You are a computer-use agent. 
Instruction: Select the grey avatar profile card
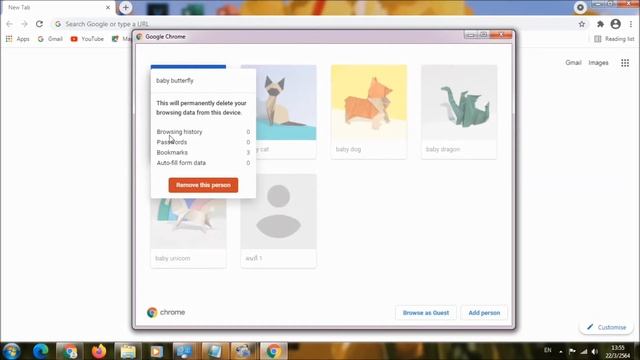[278, 221]
